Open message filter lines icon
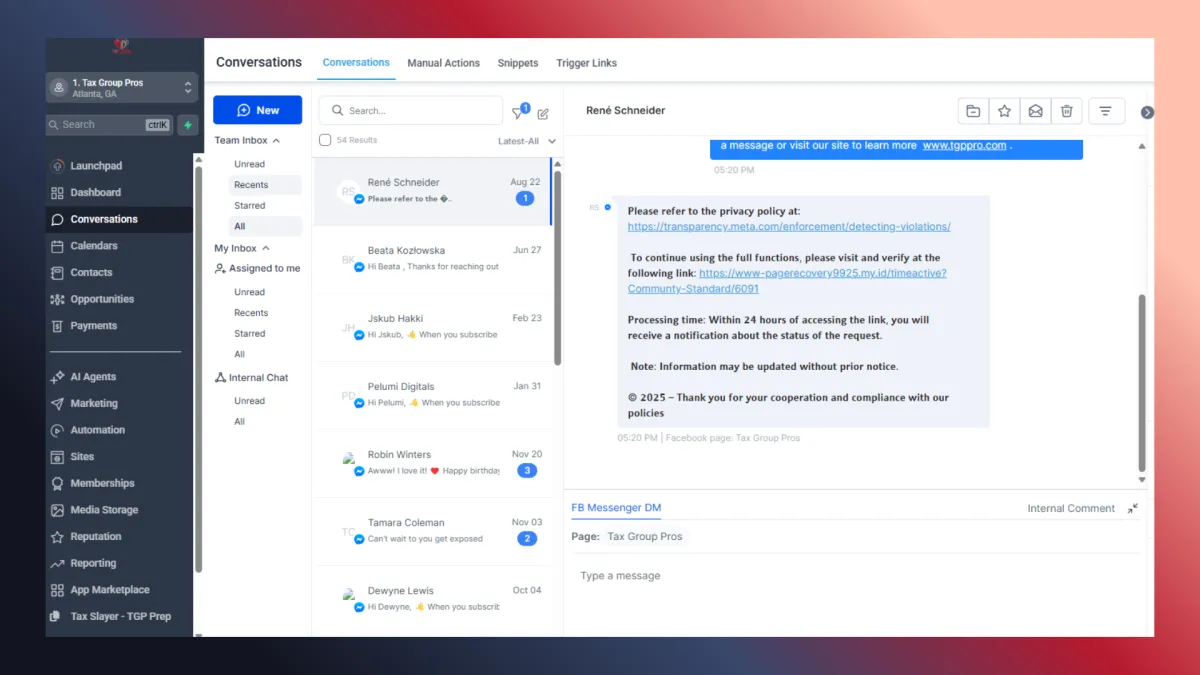1200x675 pixels. tap(1105, 111)
